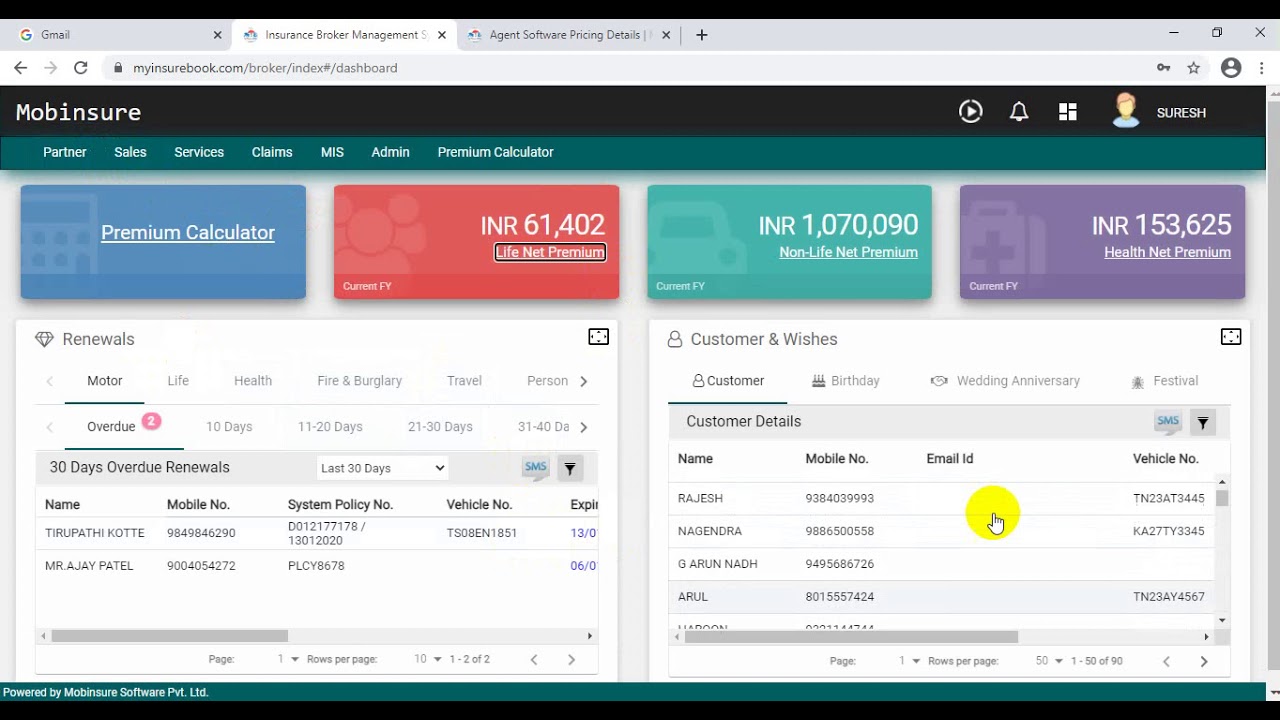Open the Partner menu
1280x720 pixels.
[65, 152]
